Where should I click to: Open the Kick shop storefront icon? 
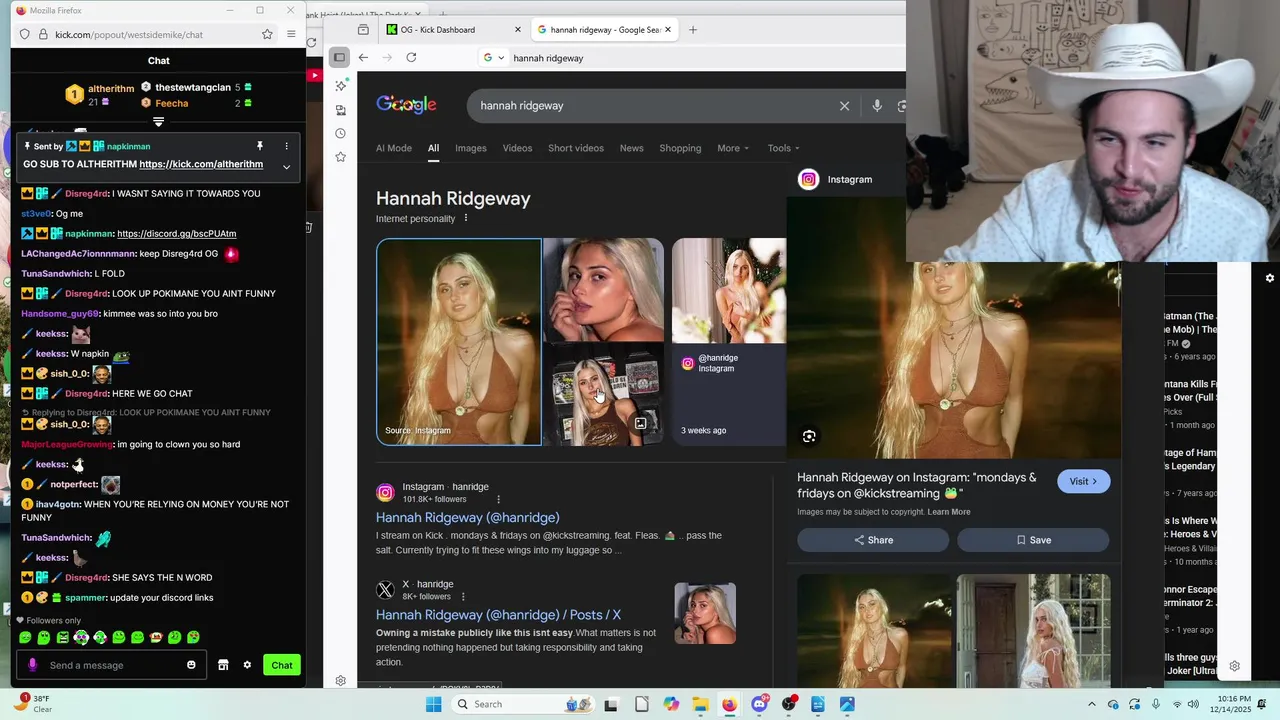pos(223,665)
